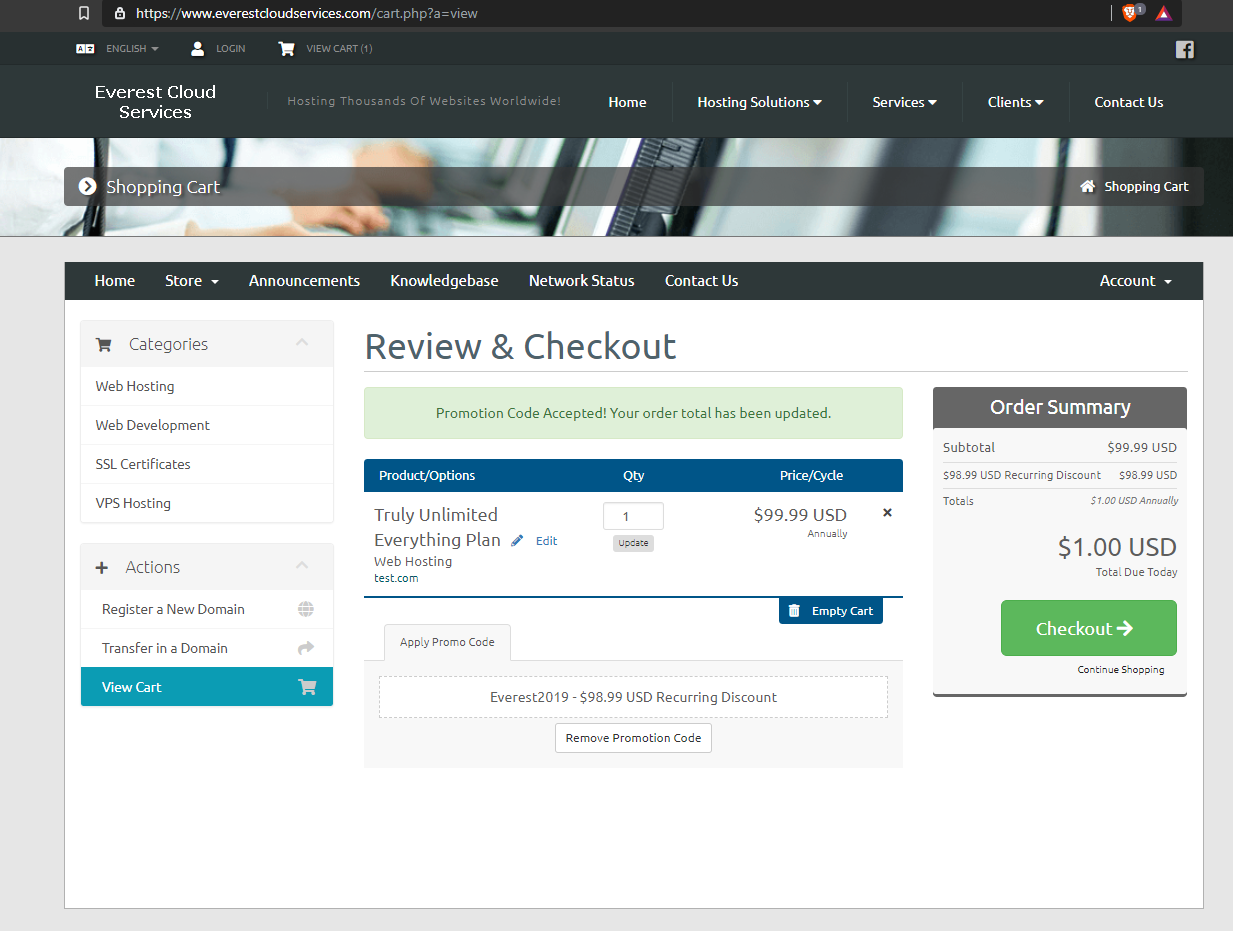Click the globe icon for Register a New Domain
Viewport: 1233px width, 931px height.
306,609
